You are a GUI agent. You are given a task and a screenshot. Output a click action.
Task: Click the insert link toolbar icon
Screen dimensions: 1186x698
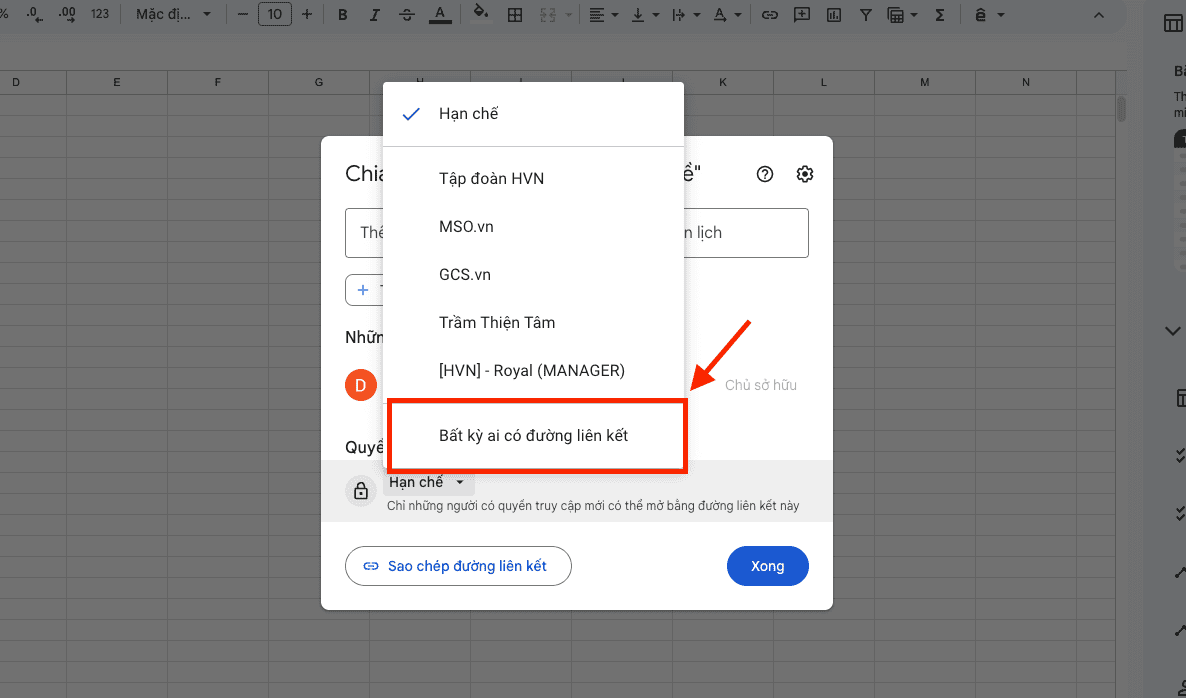[x=769, y=15]
